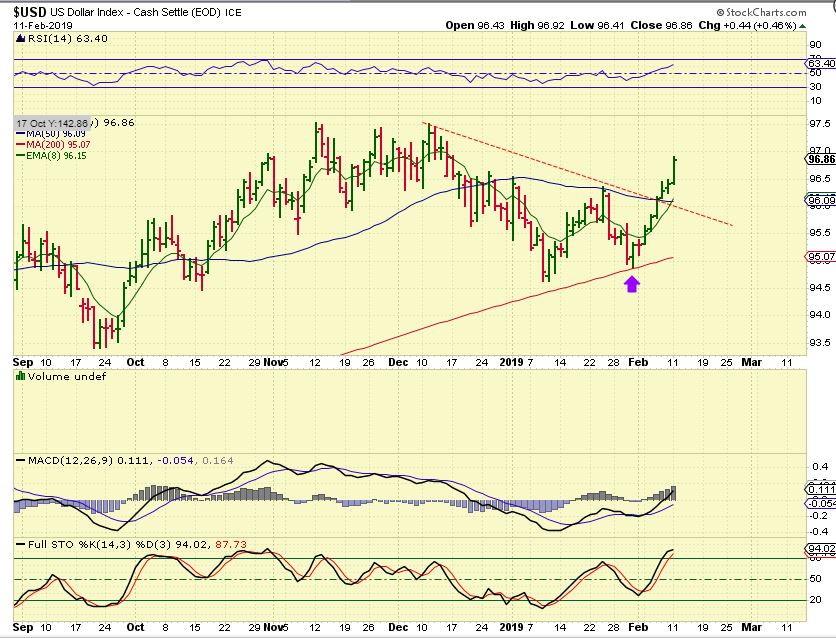
Task: Click the MA(50) legend entry
Action: click(x=35, y=133)
